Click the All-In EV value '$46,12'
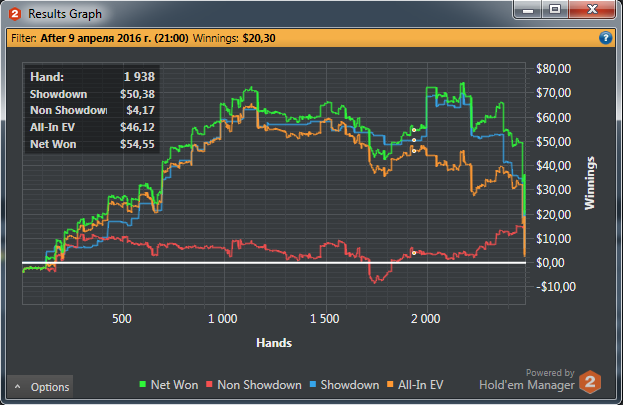 pos(137,127)
